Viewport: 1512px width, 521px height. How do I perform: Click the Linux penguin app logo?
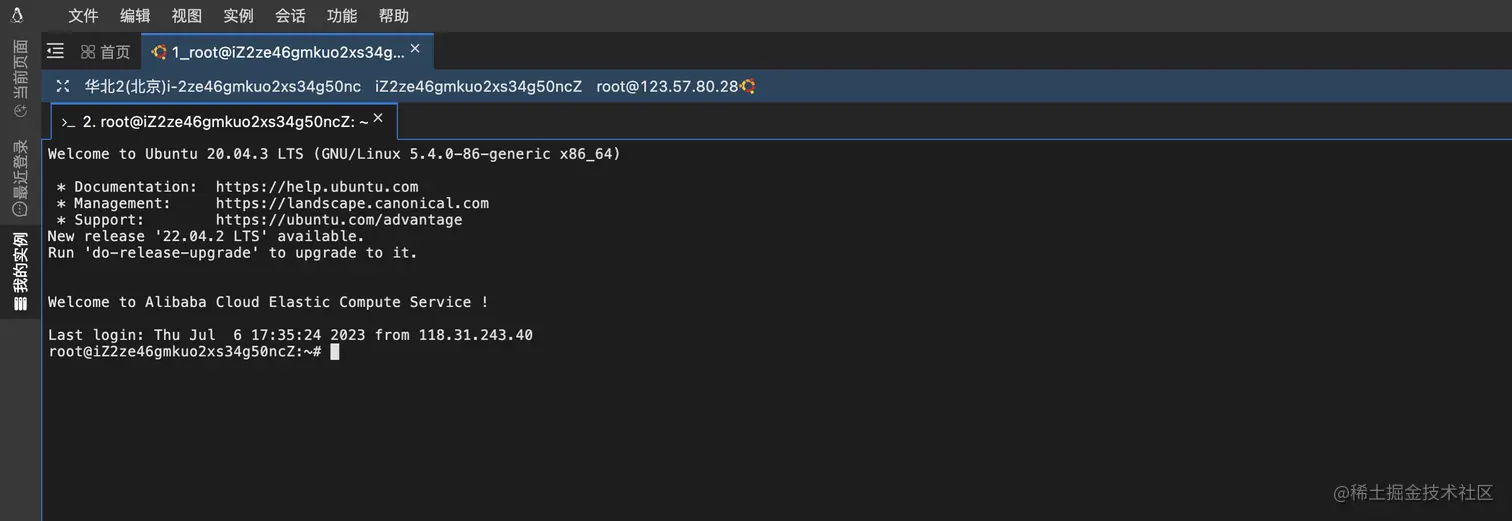[x=17, y=15]
